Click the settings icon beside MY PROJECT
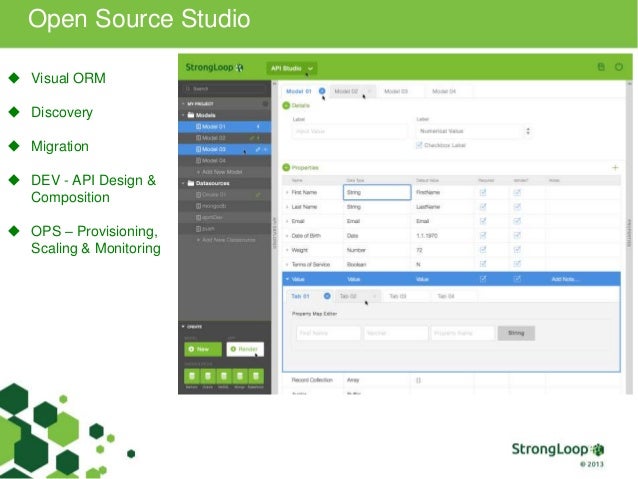The width and height of the screenshot is (638, 479). coord(265,104)
